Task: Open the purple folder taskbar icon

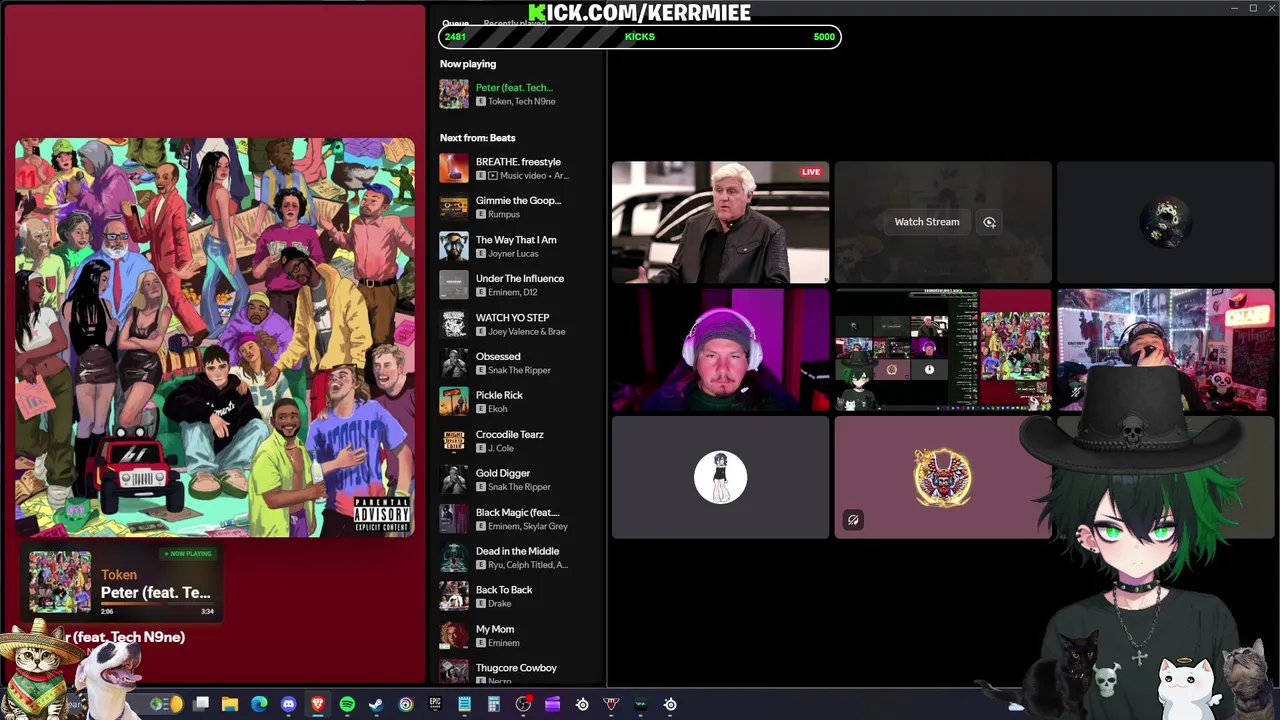Action: [552, 704]
